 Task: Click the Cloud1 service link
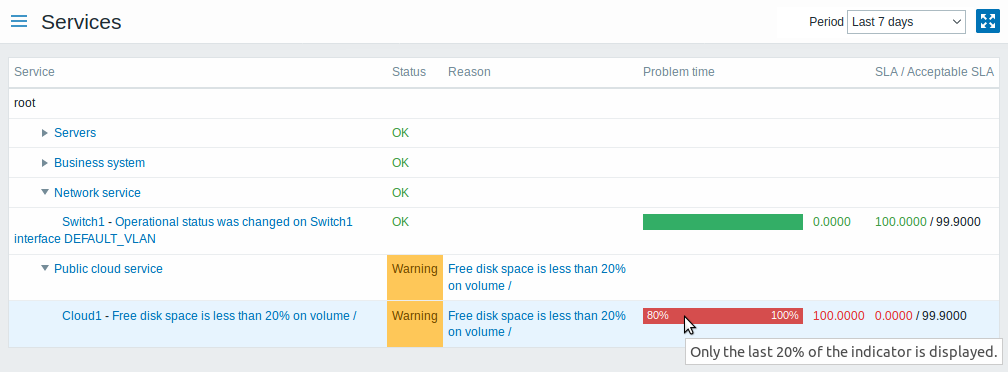coord(82,315)
